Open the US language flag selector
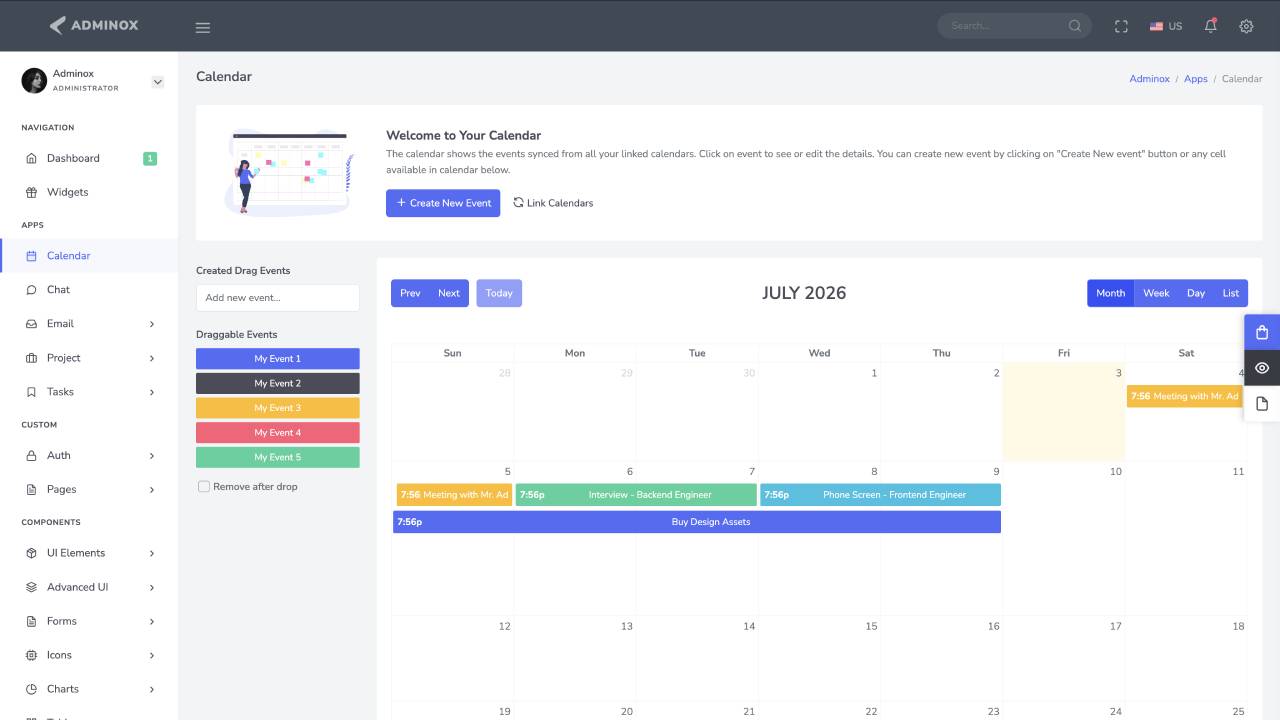This screenshot has width=1280, height=720. [x=1166, y=26]
